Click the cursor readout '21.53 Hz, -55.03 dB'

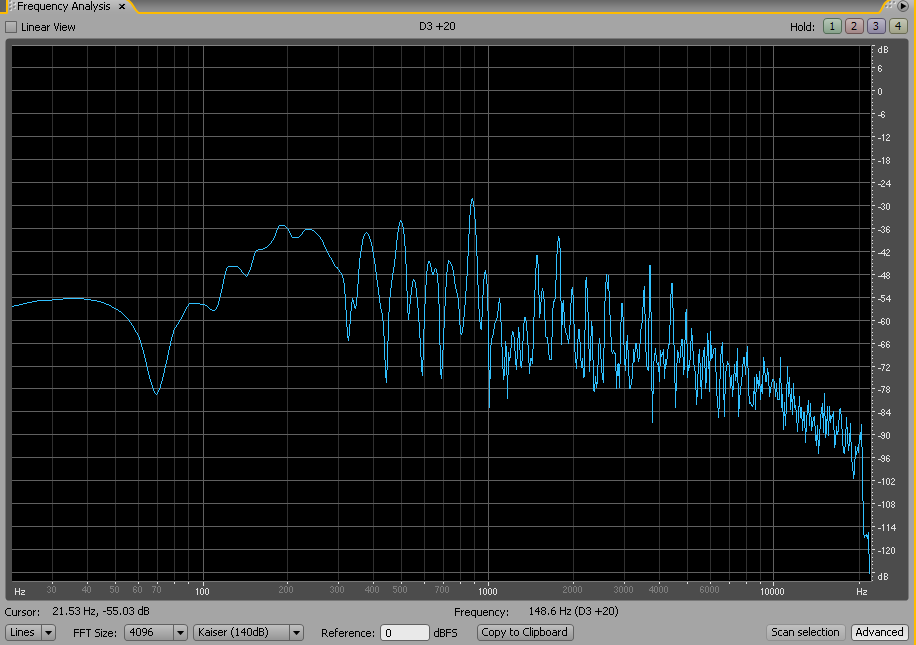tap(100, 611)
